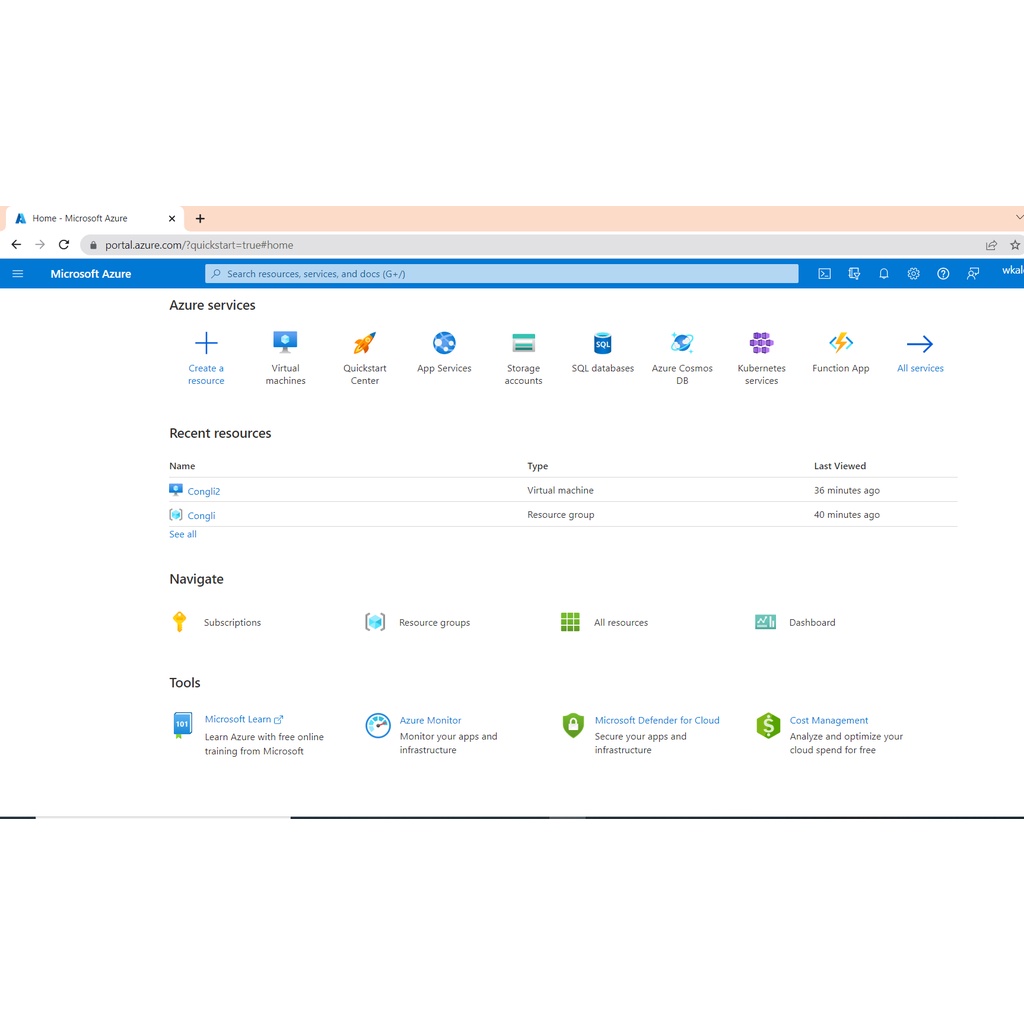Image resolution: width=1024 pixels, height=1024 pixels.
Task: Open App Services icon
Action: (x=444, y=343)
